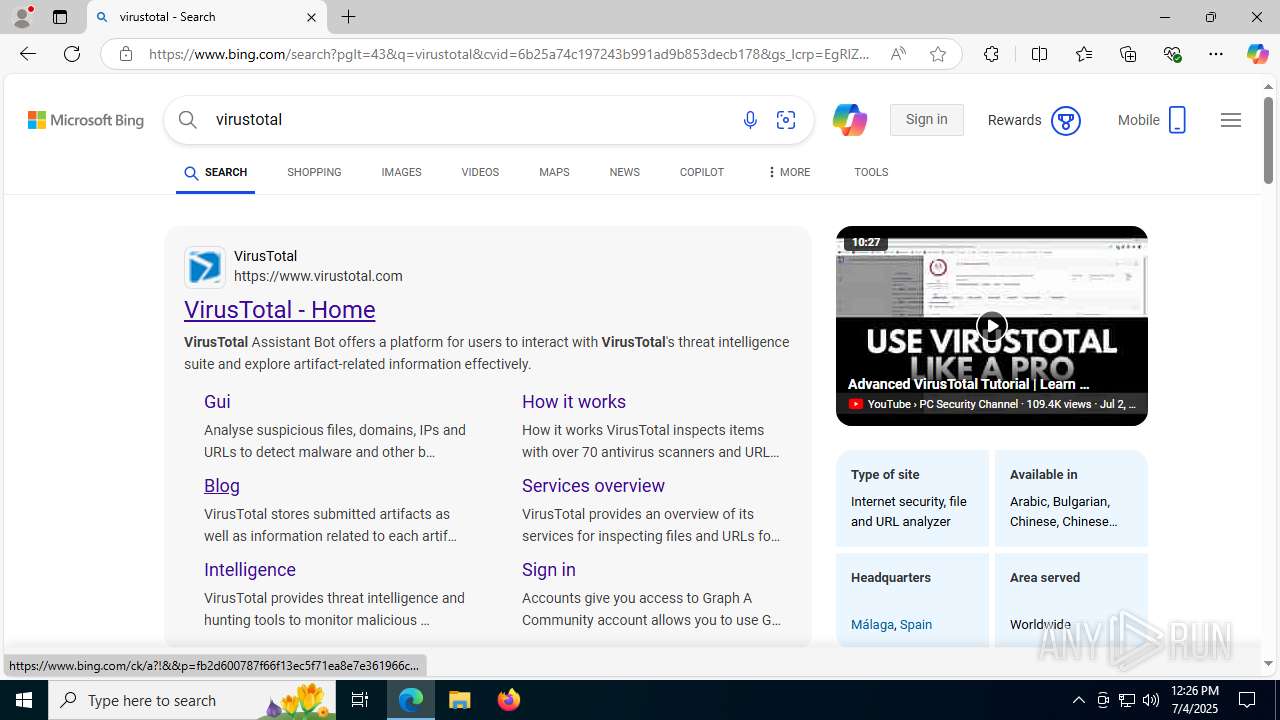This screenshot has width=1280, height=720.
Task: Close the virustotal search tab
Action: [x=311, y=17]
